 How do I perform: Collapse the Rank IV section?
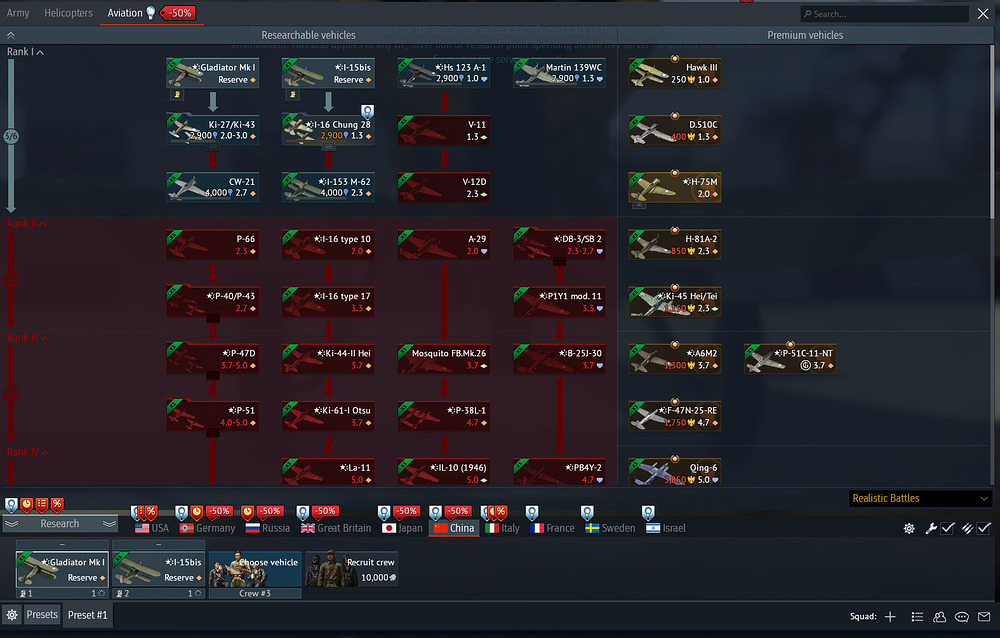click(x=28, y=452)
